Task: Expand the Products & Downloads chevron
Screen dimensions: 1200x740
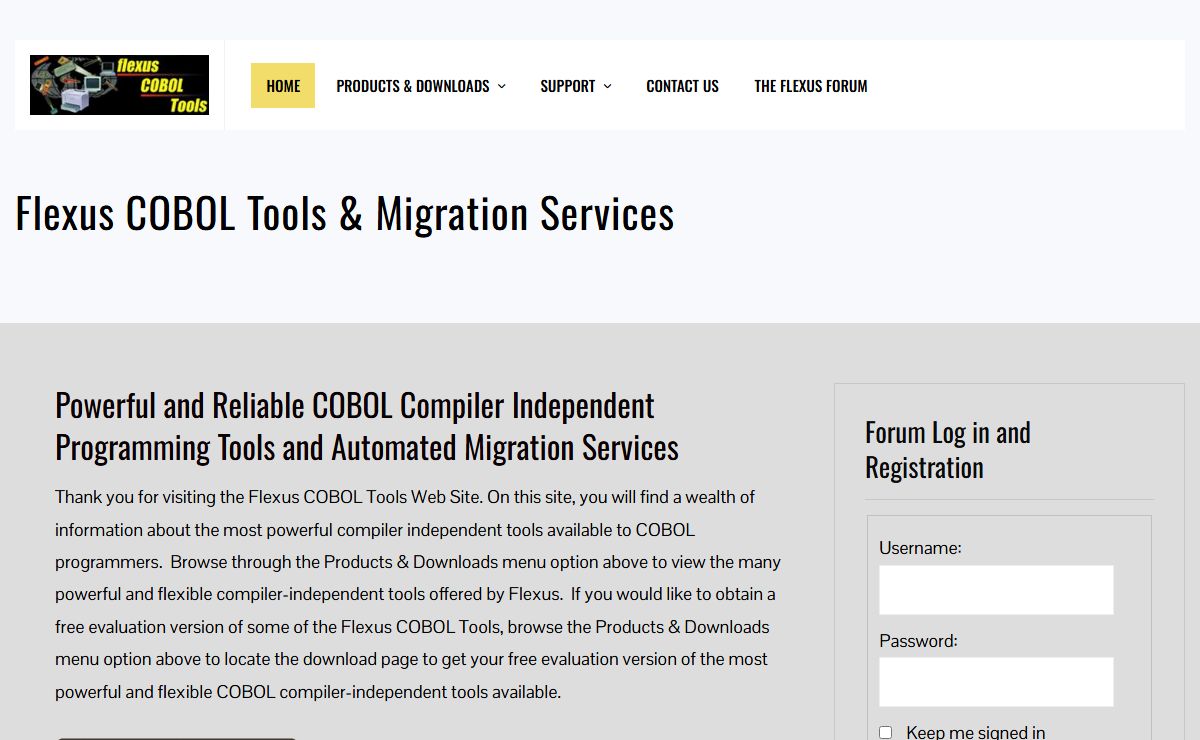Action: 502,86
